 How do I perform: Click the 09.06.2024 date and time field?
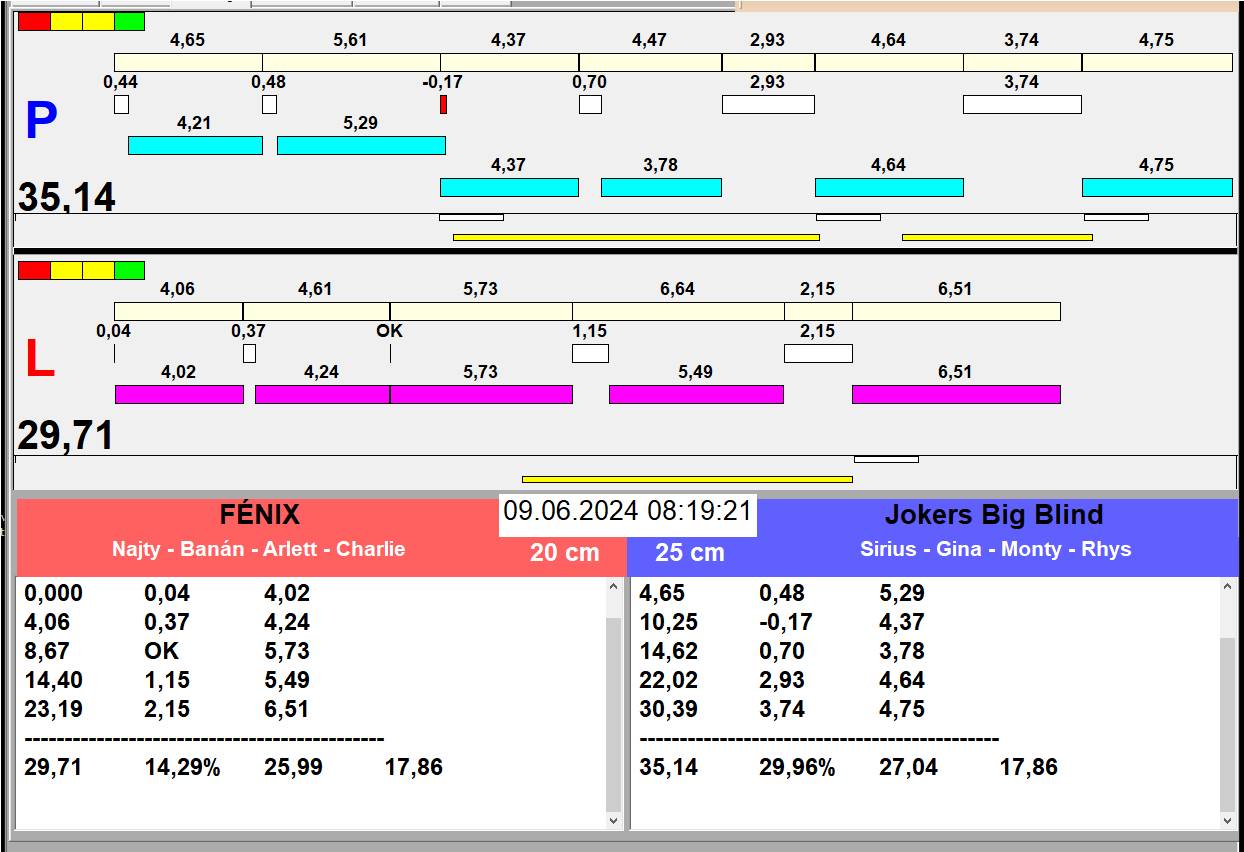[x=627, y=511]
